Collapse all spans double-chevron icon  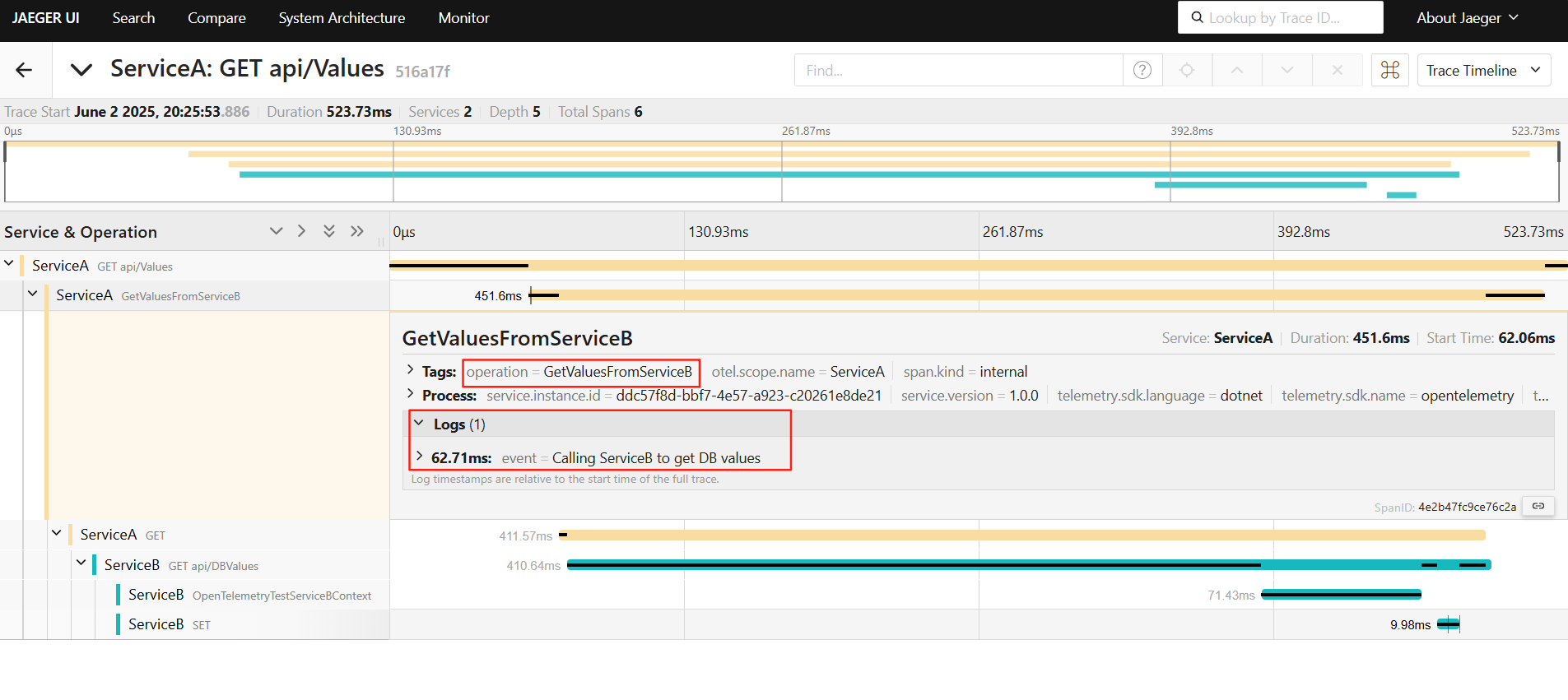pyautogui.click(x=356, y=231)
